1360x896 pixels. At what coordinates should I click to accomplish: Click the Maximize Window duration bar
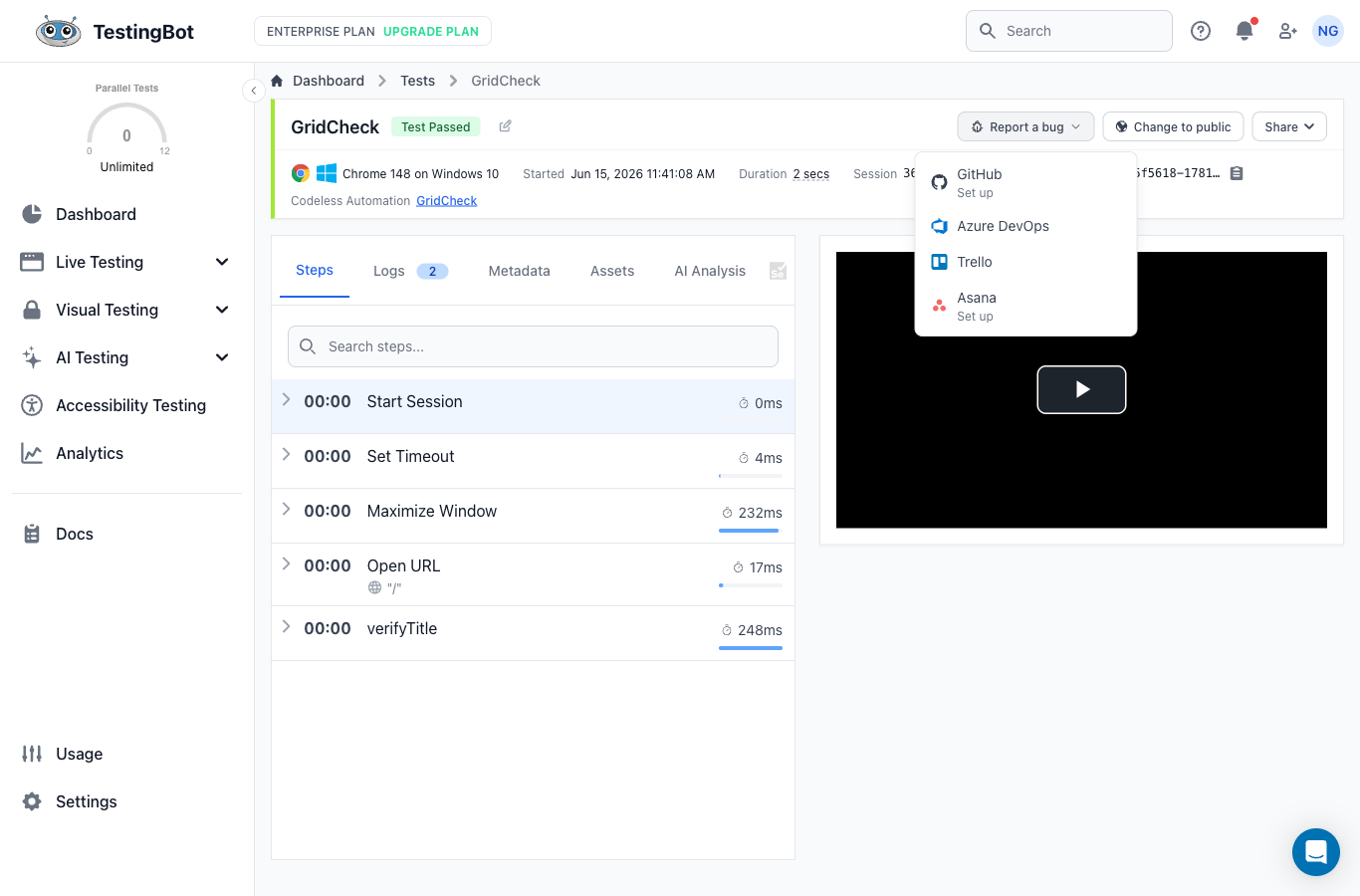pyautogui.click(x=751, y=531)
